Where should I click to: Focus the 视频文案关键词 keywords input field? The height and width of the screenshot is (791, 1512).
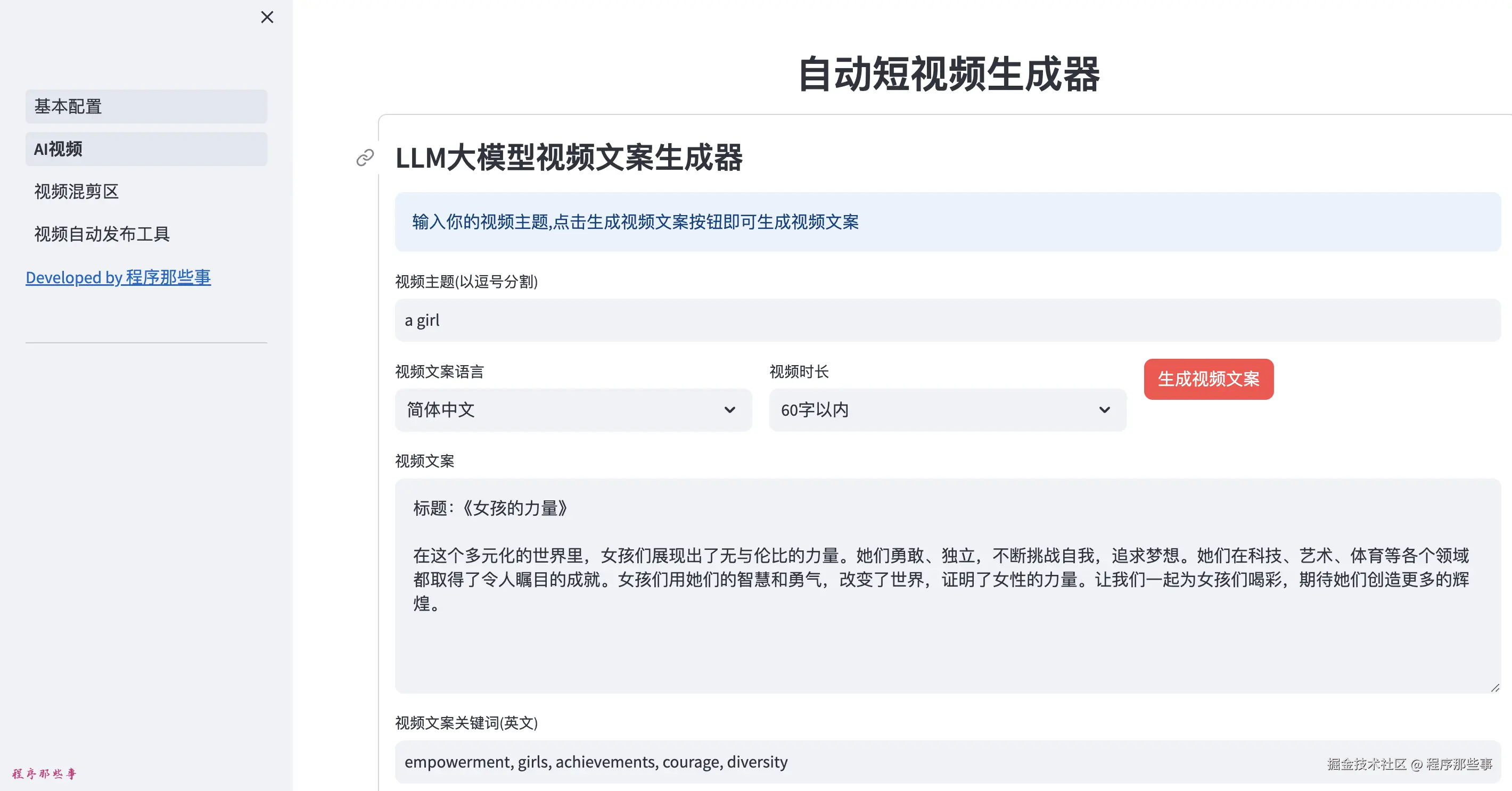click(948, 762)
